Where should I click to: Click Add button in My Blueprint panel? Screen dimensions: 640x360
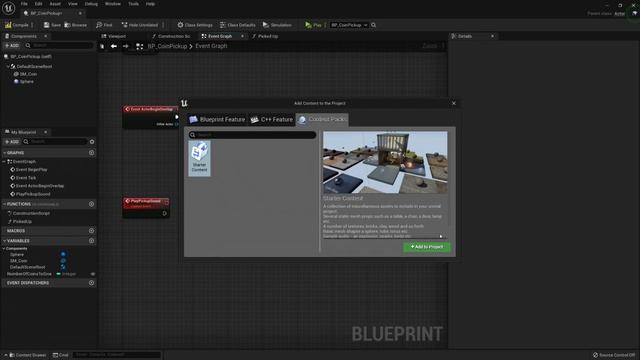pyautogui.click(x=12, y=142)
